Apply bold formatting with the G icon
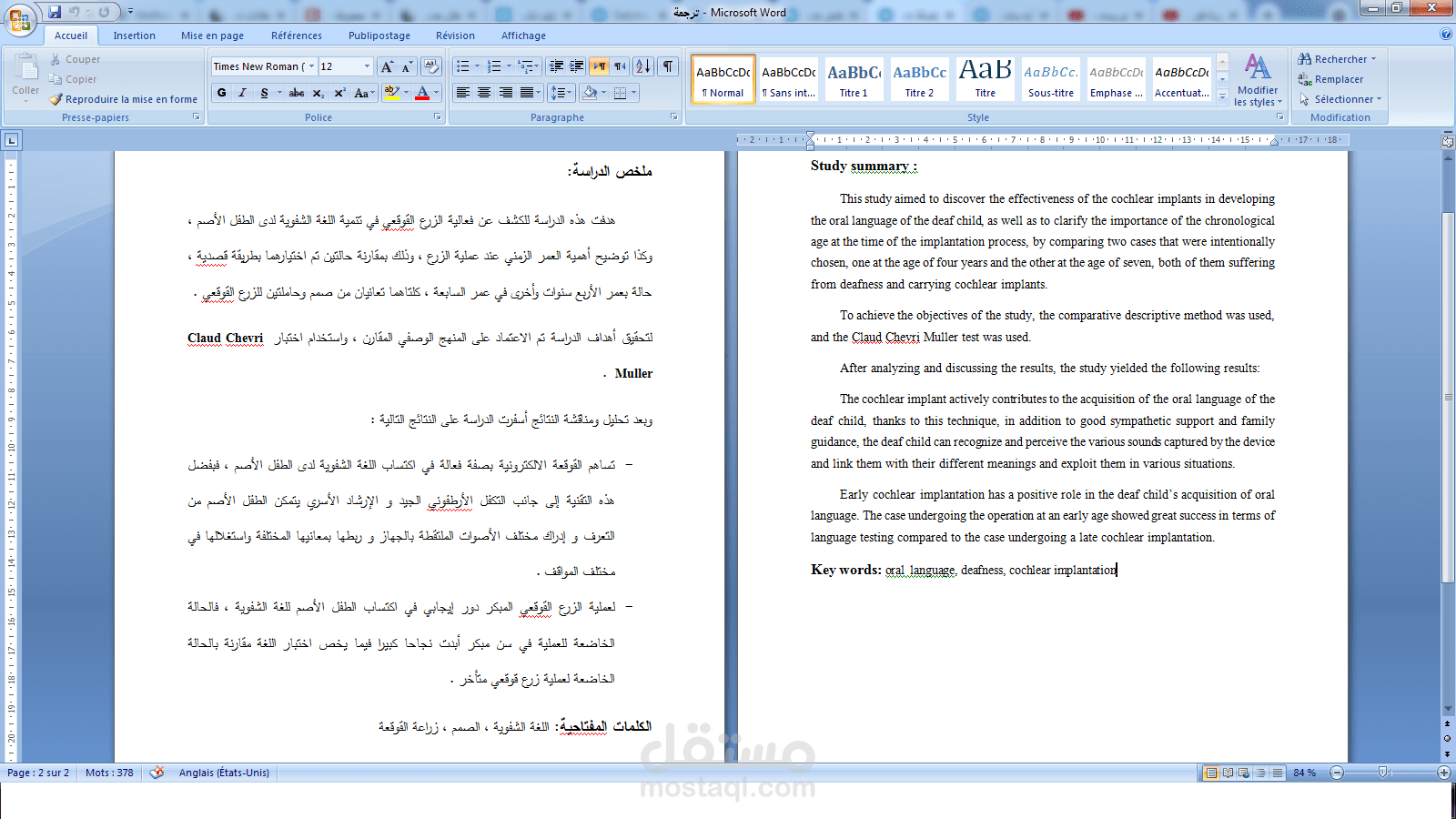Screen dimensions: 1456x819 coord(221,92)
